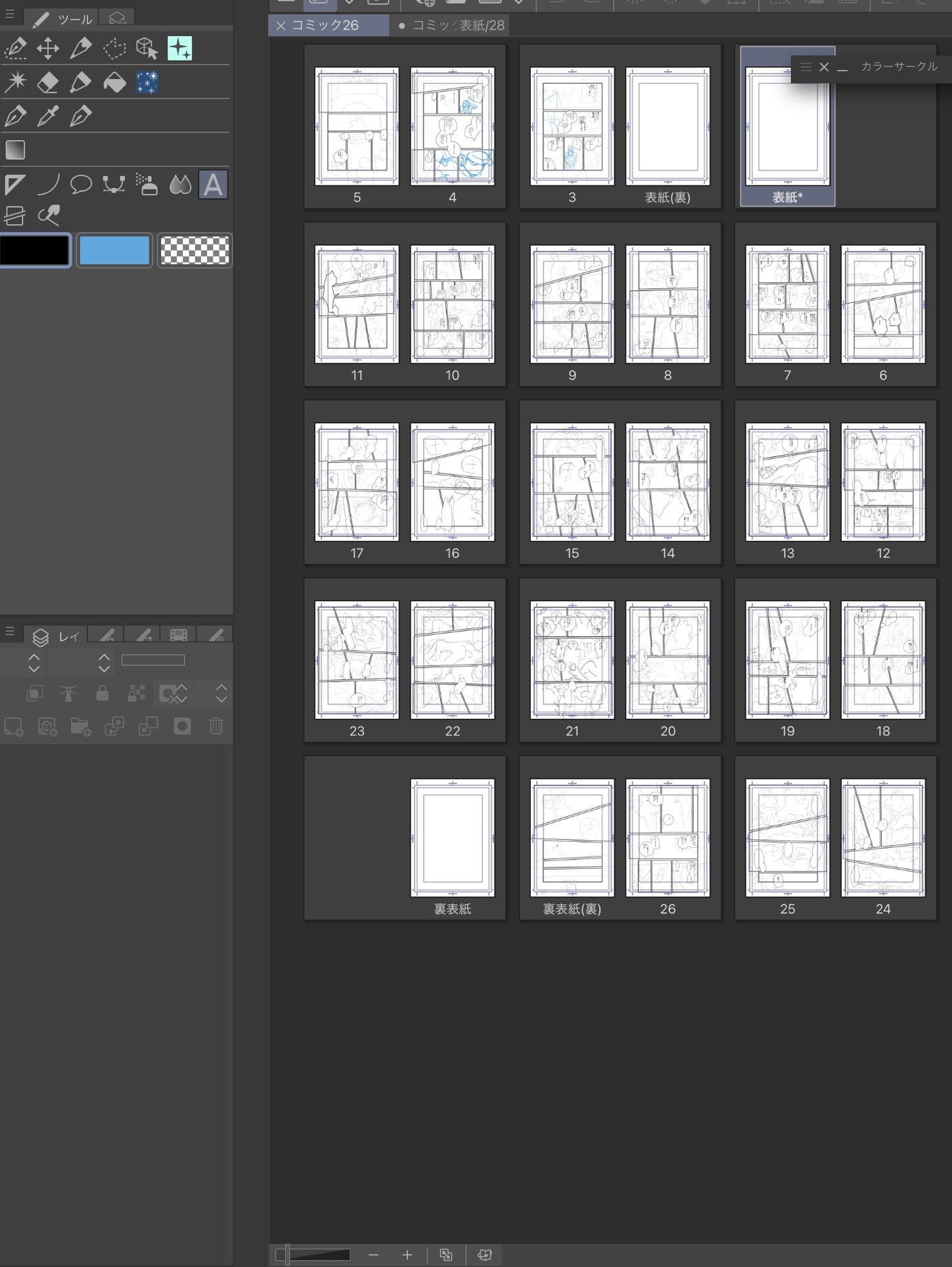Activate the Auto select magic wand tool
This screenshot has width=952, height=1267.
pos(15,83)
